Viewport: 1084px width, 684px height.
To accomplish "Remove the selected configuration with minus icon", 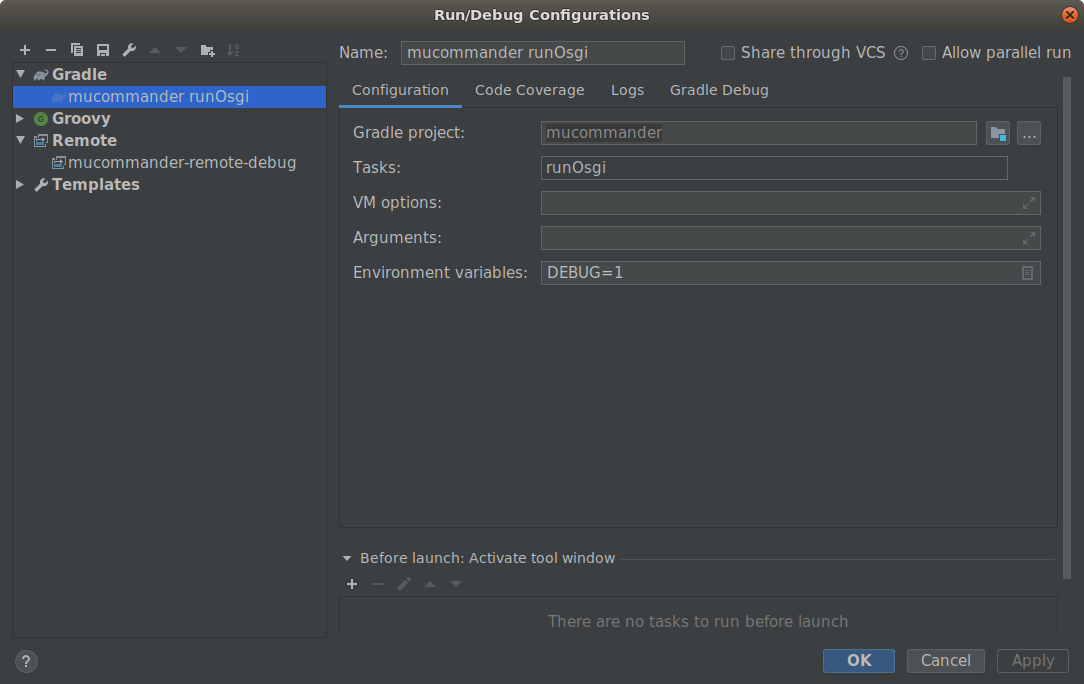I will 50,50.
